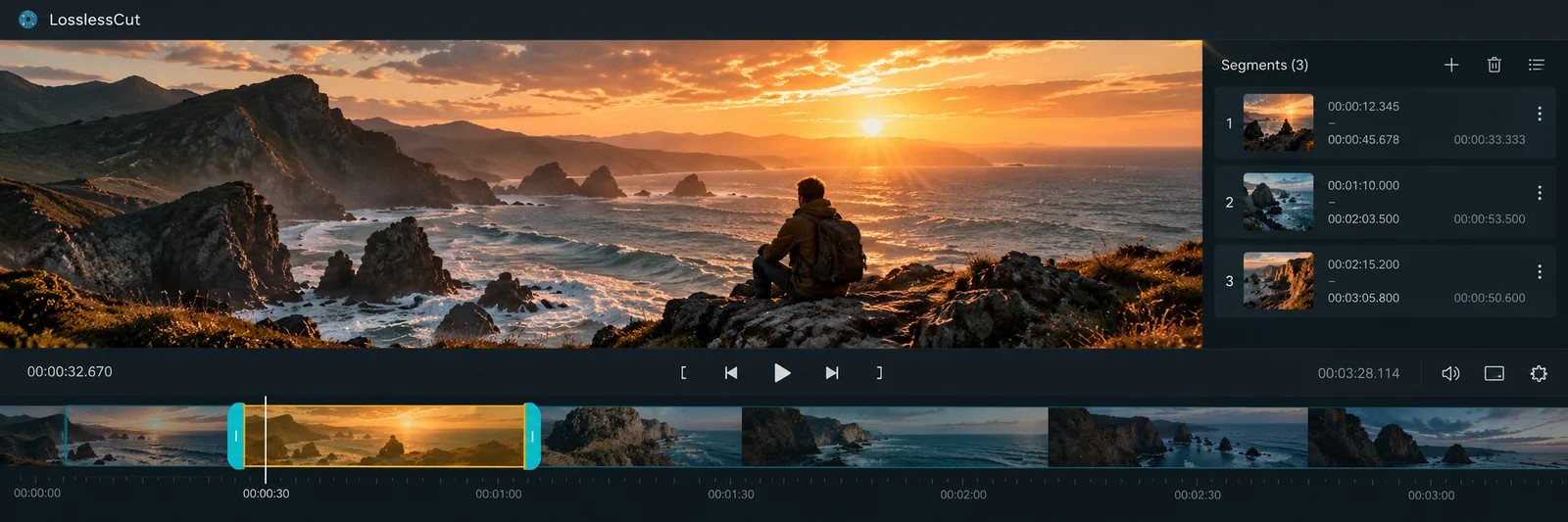This screenshot has width=1568, height=522.
Task: Click the LosslessCut app logo icon
Action: [x=28, y=19]
